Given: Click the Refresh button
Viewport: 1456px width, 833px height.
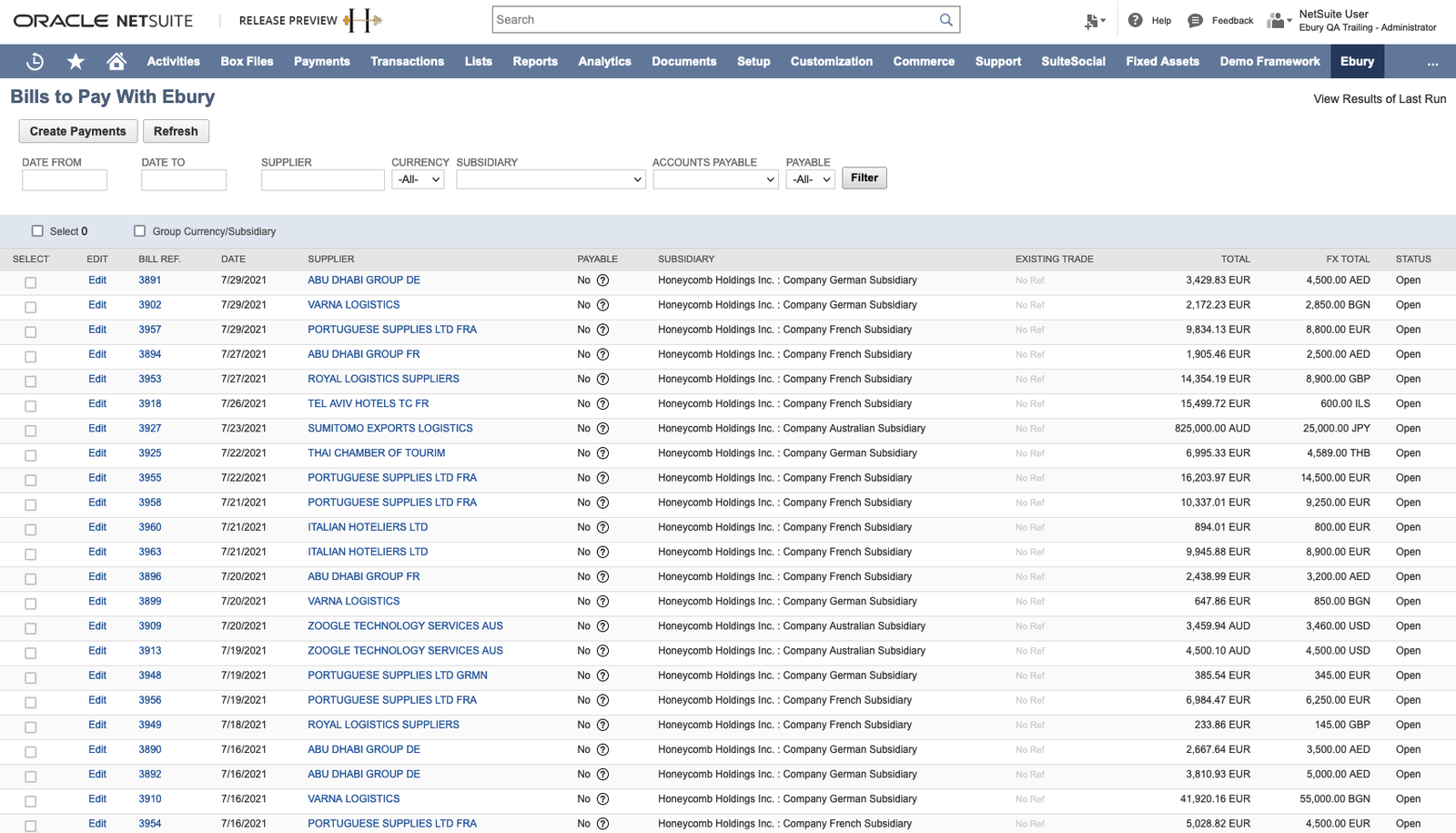Looking at the screenshot, I should click(x=176, y=131).
